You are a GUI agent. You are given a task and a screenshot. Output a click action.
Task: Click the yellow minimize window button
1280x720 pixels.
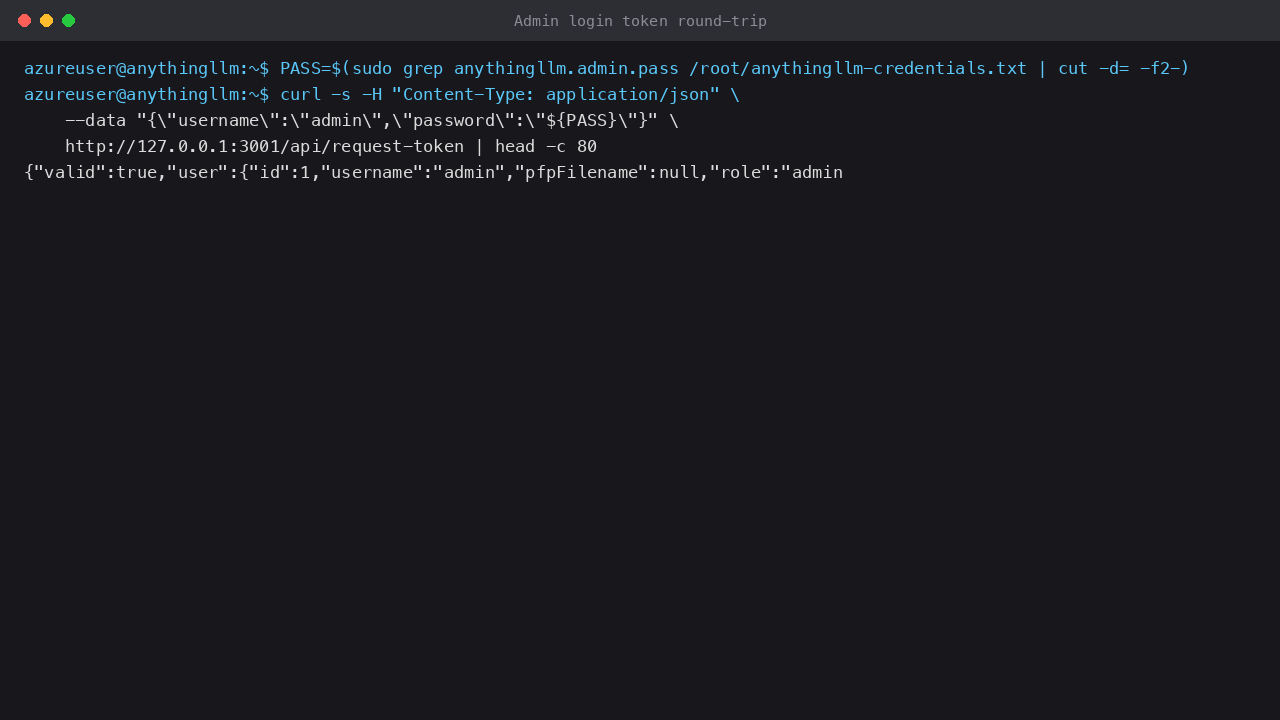tap(46, 20)
